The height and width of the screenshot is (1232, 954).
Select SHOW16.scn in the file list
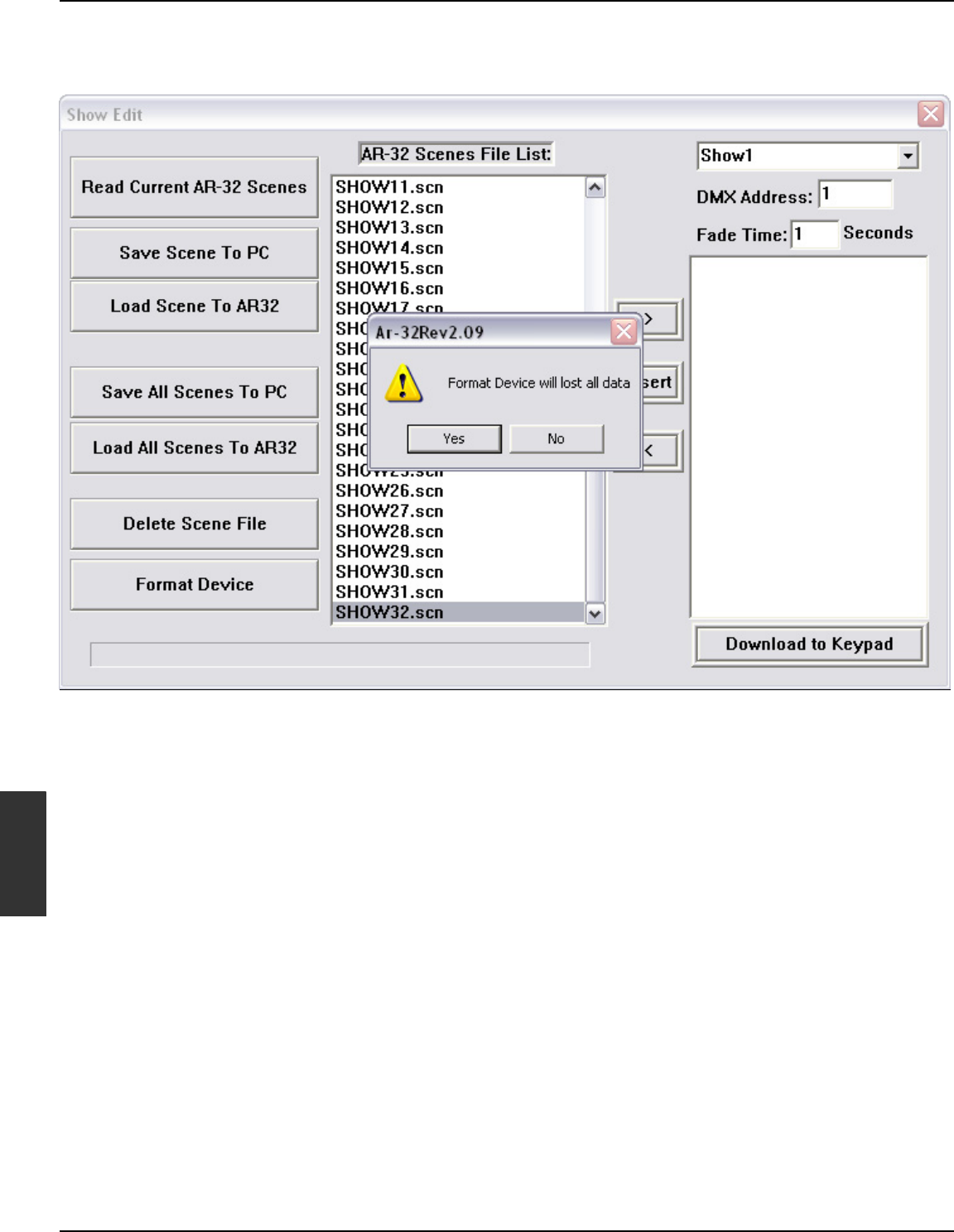pyautogui.click(x=460, y=288)
